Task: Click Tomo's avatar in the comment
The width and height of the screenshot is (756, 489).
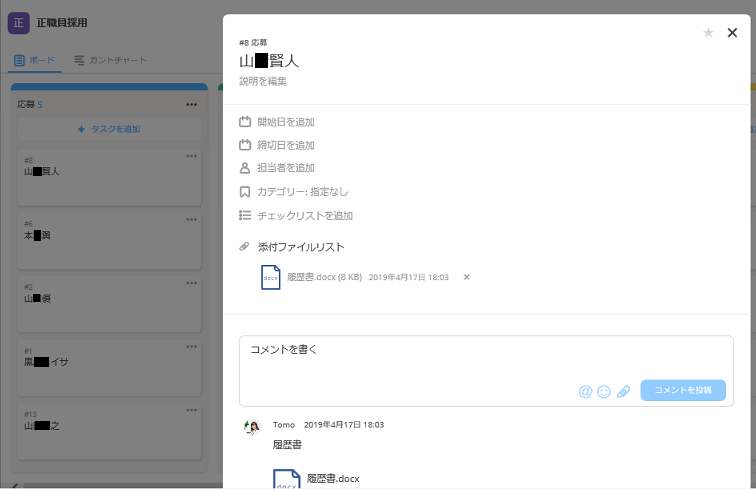Action: [x=252, y=427]
